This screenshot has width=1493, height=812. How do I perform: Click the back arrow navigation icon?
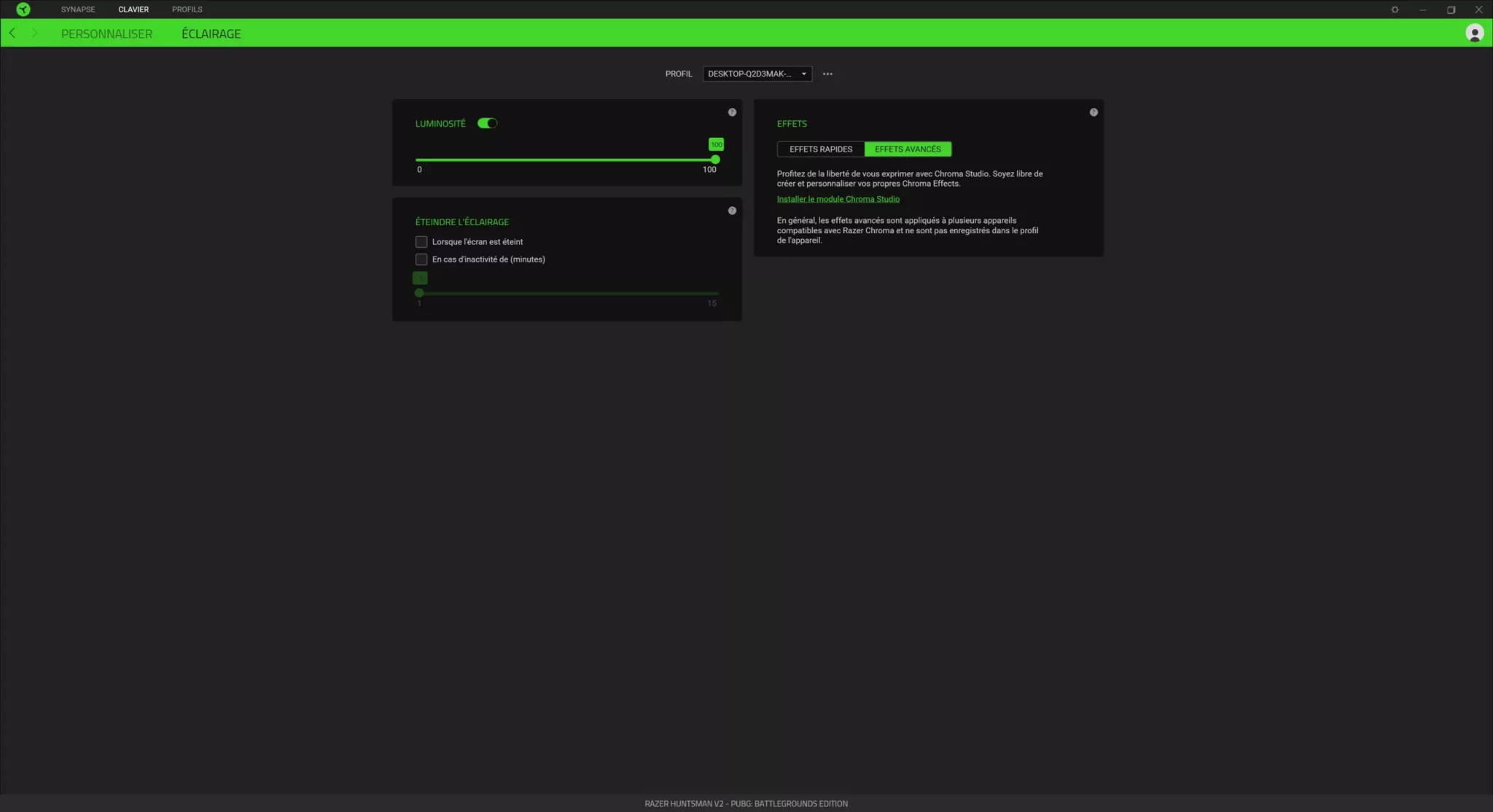pos(12,33)
